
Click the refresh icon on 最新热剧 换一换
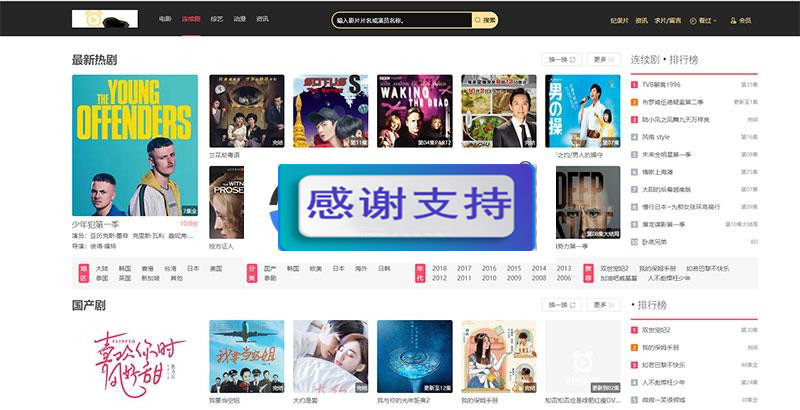point(572,60)
